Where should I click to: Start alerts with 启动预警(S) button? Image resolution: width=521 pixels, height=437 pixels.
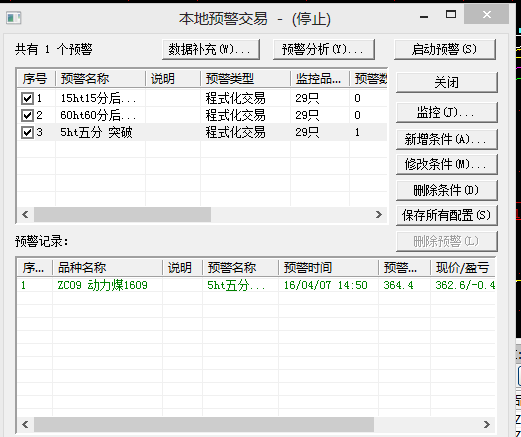pos(445,49)
